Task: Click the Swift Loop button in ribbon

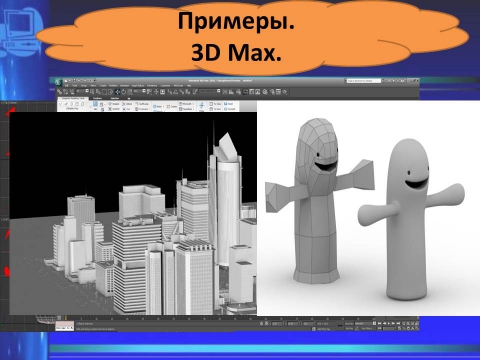Action: [x=142, y=104]
